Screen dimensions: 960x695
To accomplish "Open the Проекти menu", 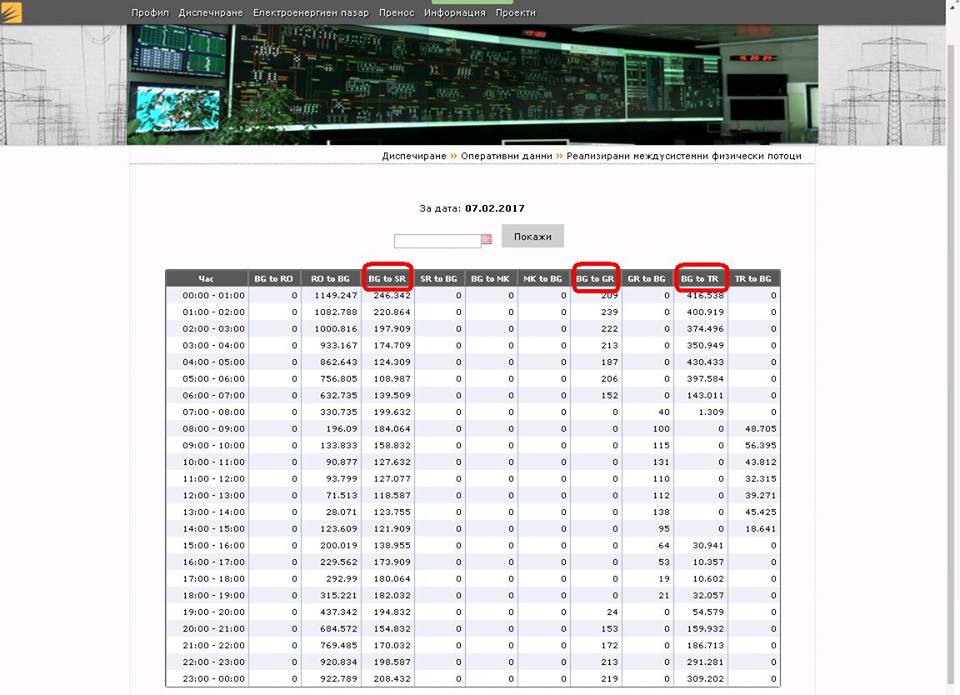I will coord(515,13).
